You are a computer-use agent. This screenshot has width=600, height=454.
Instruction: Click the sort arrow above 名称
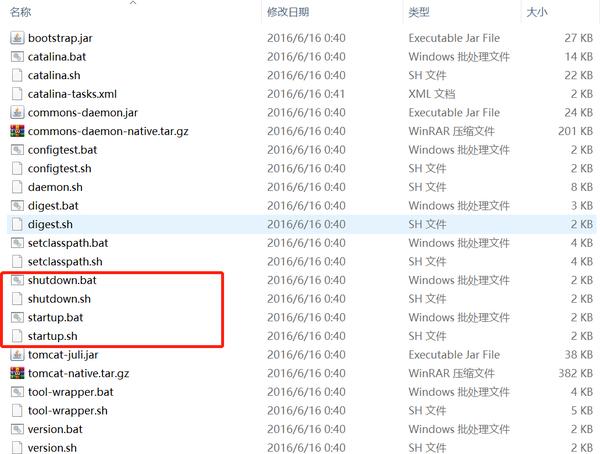point(133,3)
